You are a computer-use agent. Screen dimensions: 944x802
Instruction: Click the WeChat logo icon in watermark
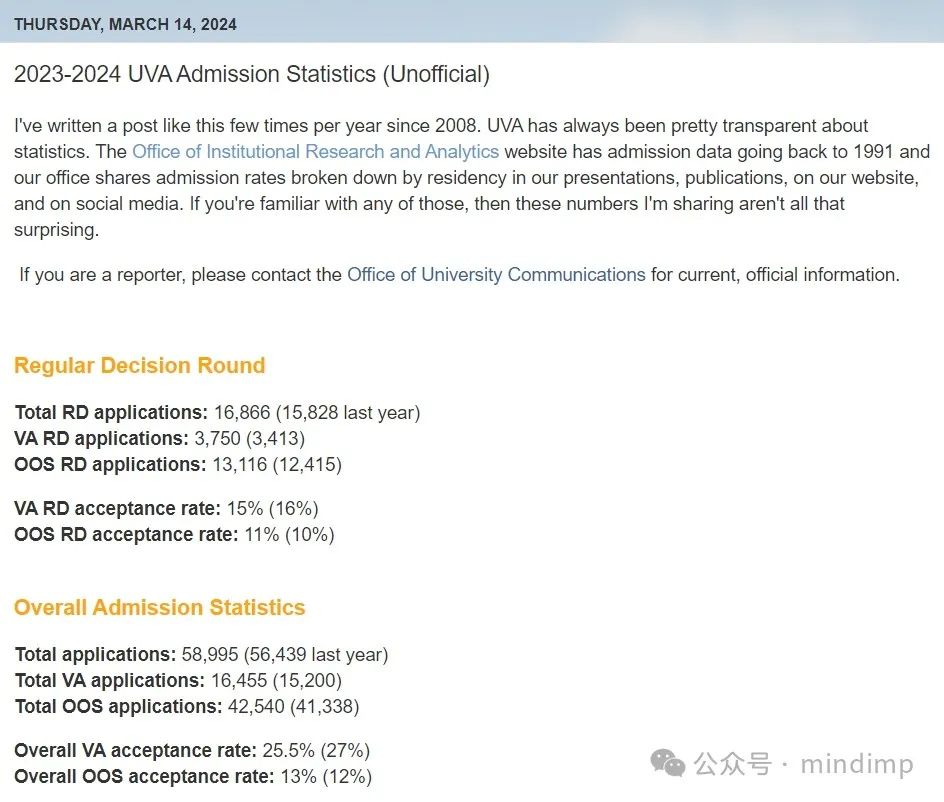click(668, 763)
